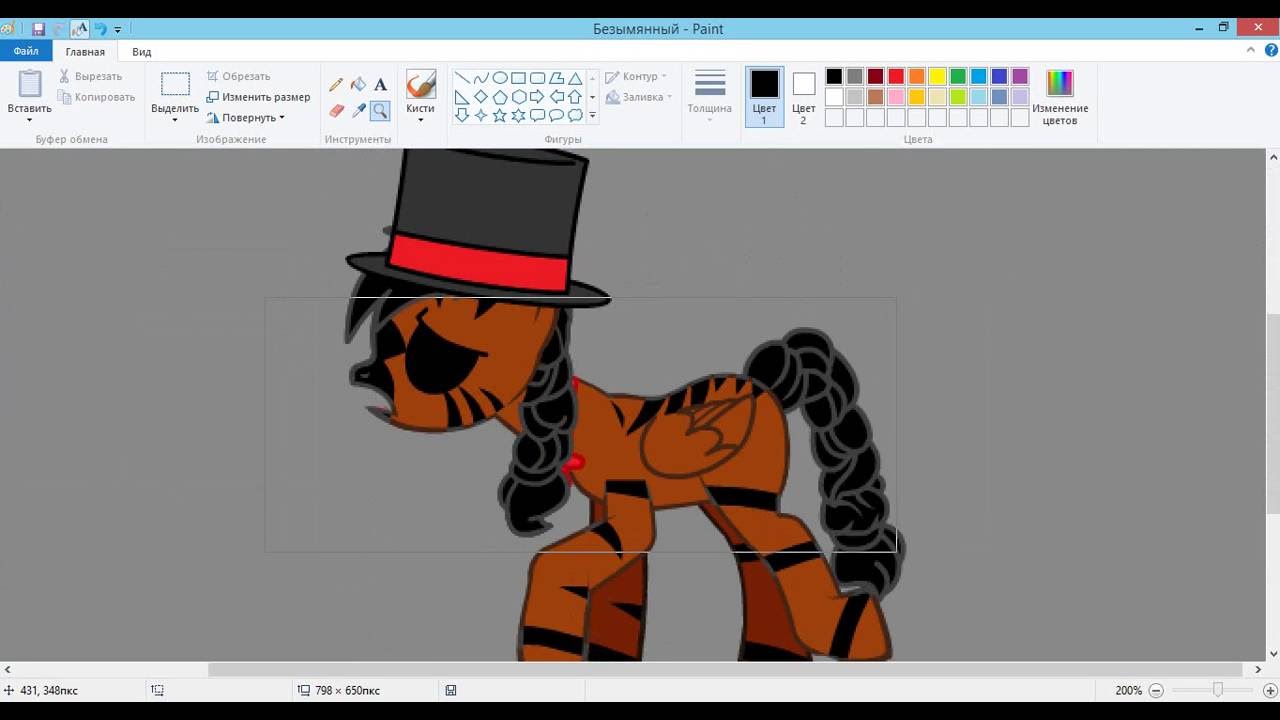Screen dimensions: 1280x720
Task: Pick the purple color swatch
Action: (1020, 76)
